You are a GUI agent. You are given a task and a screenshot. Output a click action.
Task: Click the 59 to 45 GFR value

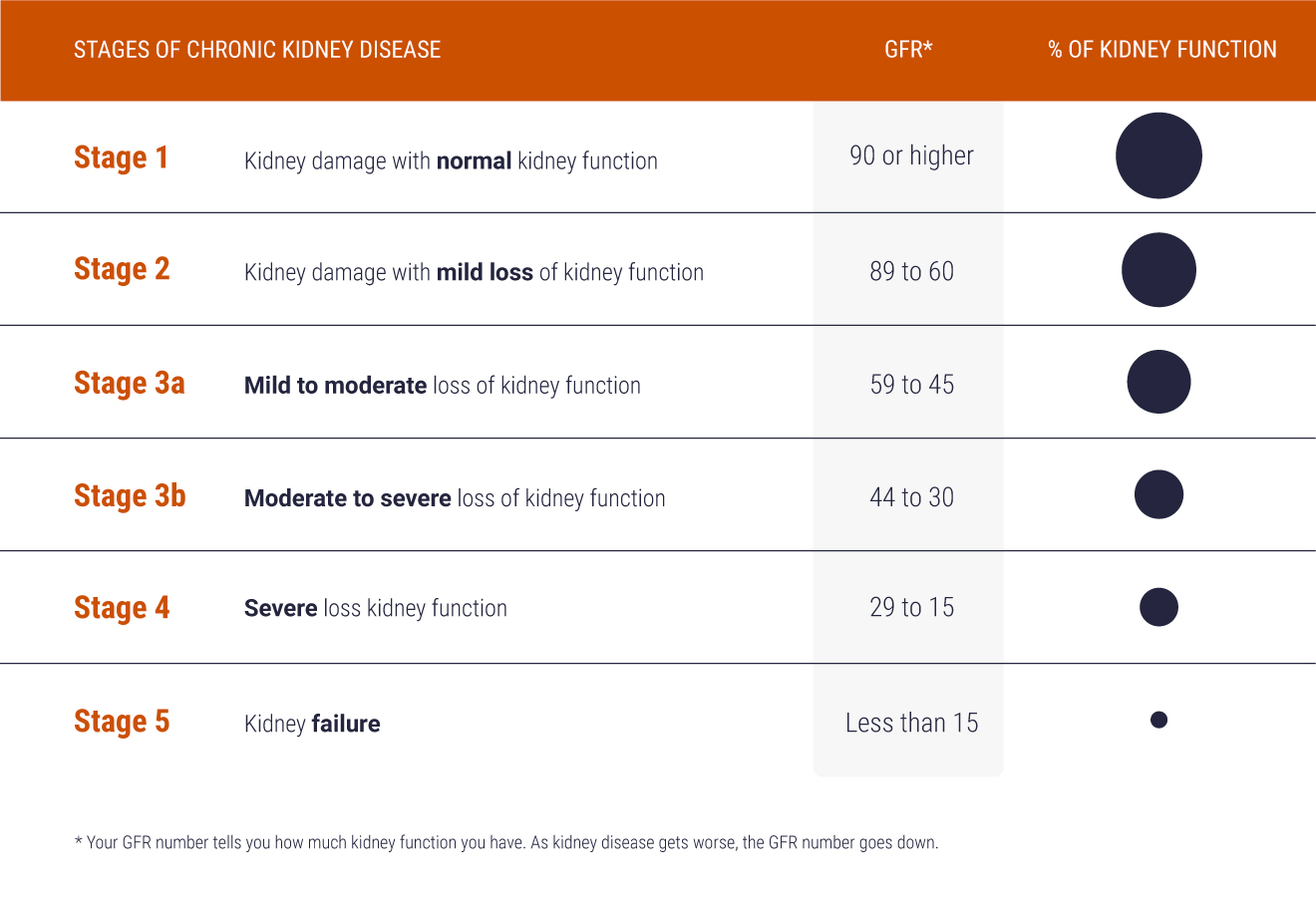tap(911, 384)
